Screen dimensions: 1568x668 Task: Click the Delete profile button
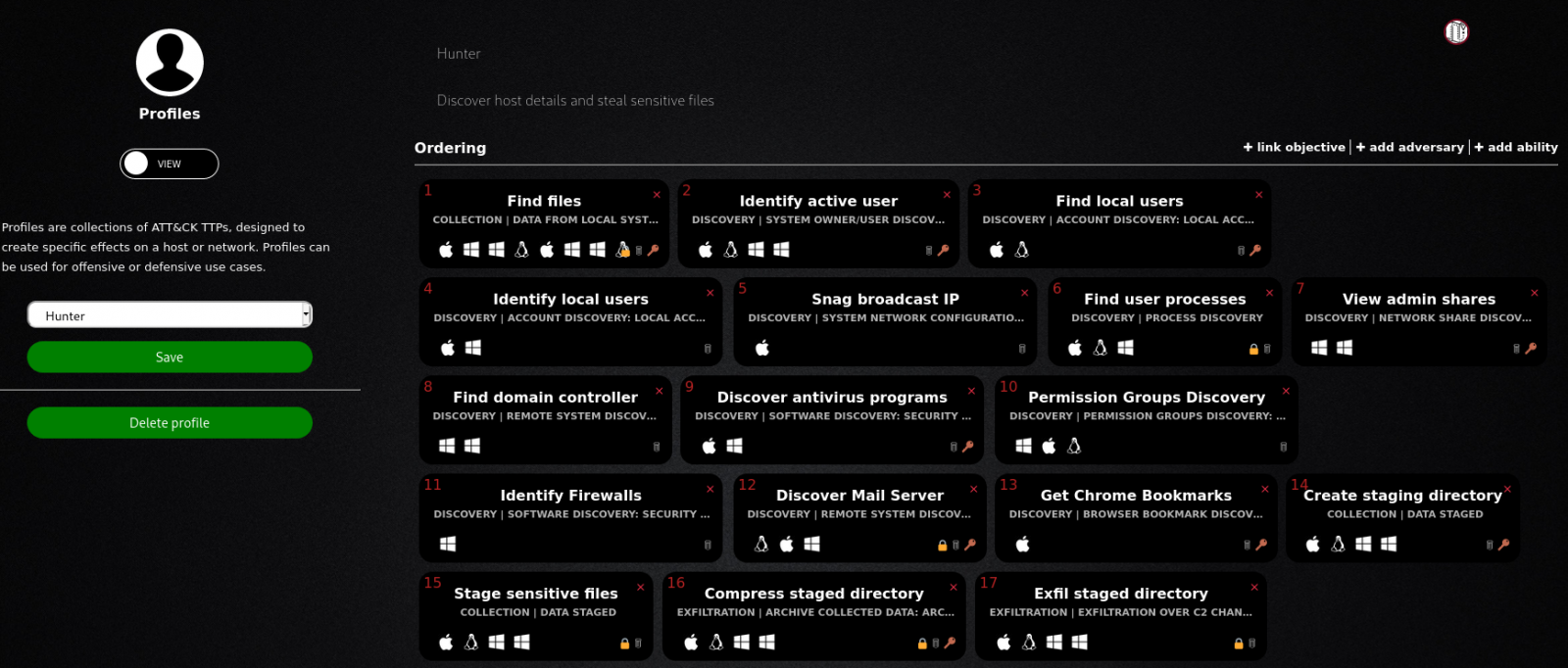coord(170,423)
